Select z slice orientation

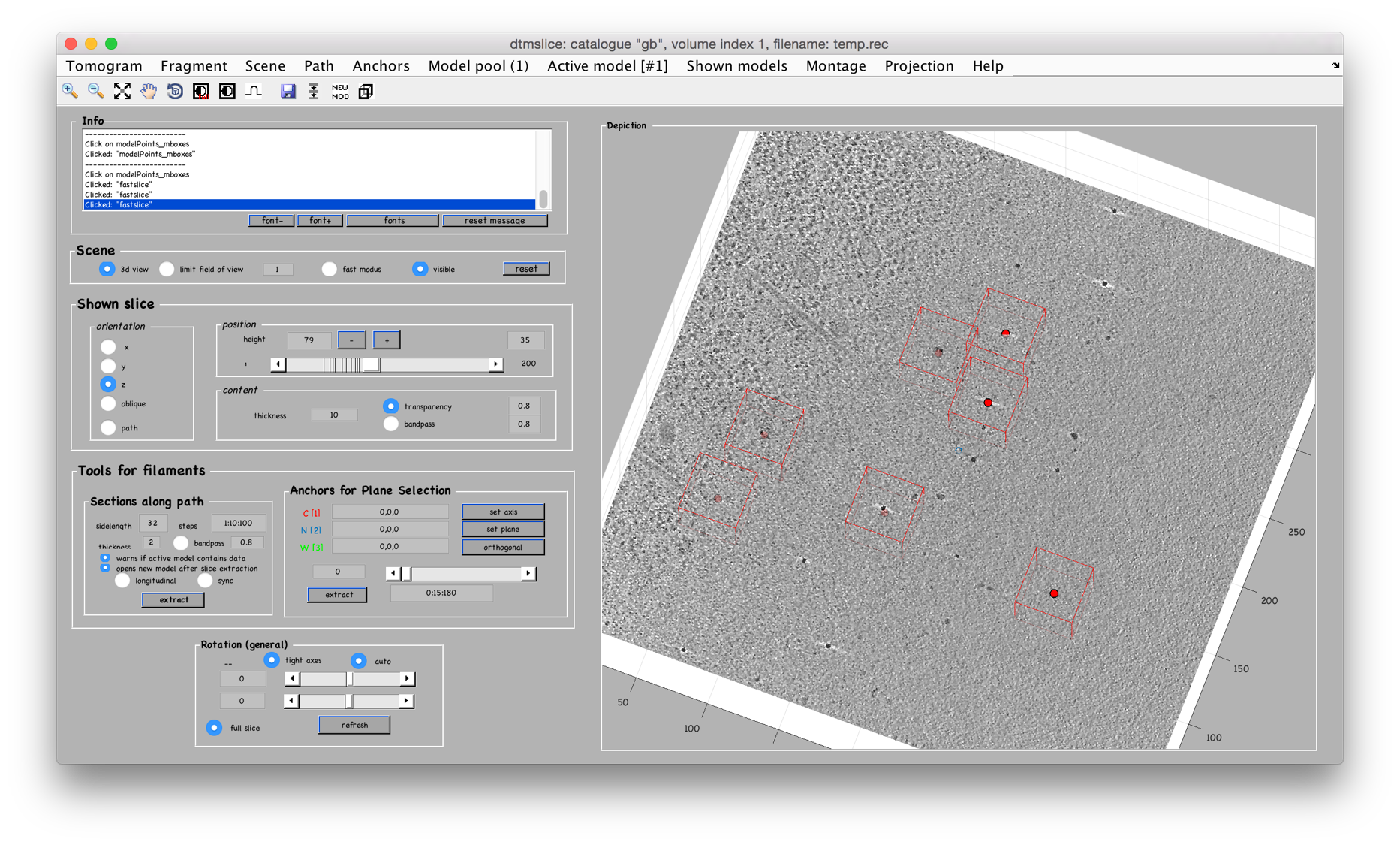click(108, 384)
